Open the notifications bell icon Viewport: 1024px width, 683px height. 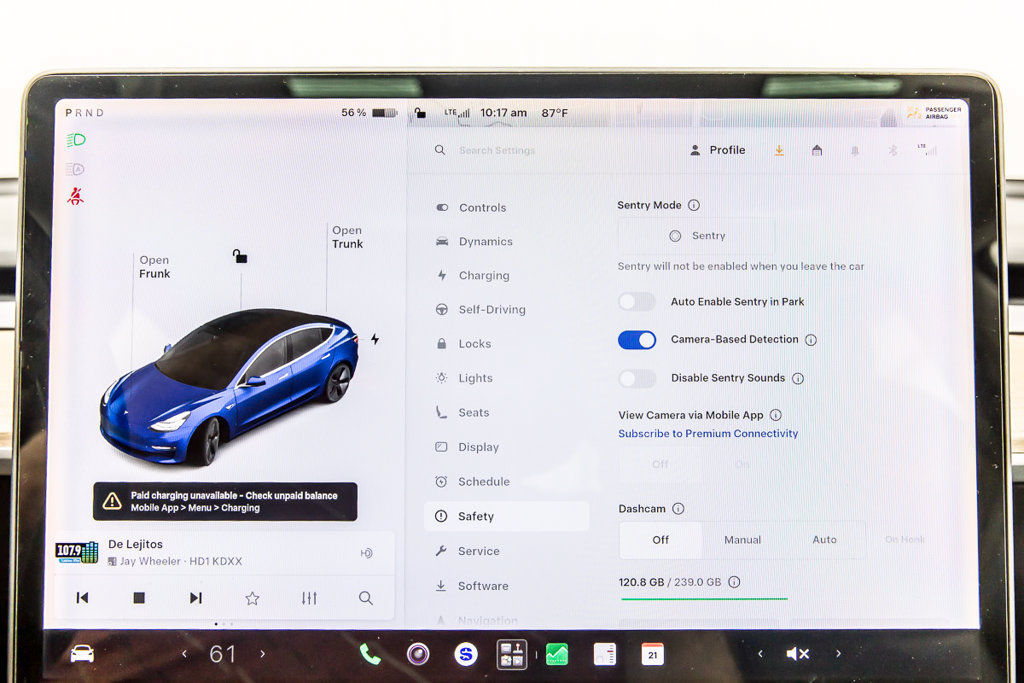pyautogui.click(x=855, y=151)
